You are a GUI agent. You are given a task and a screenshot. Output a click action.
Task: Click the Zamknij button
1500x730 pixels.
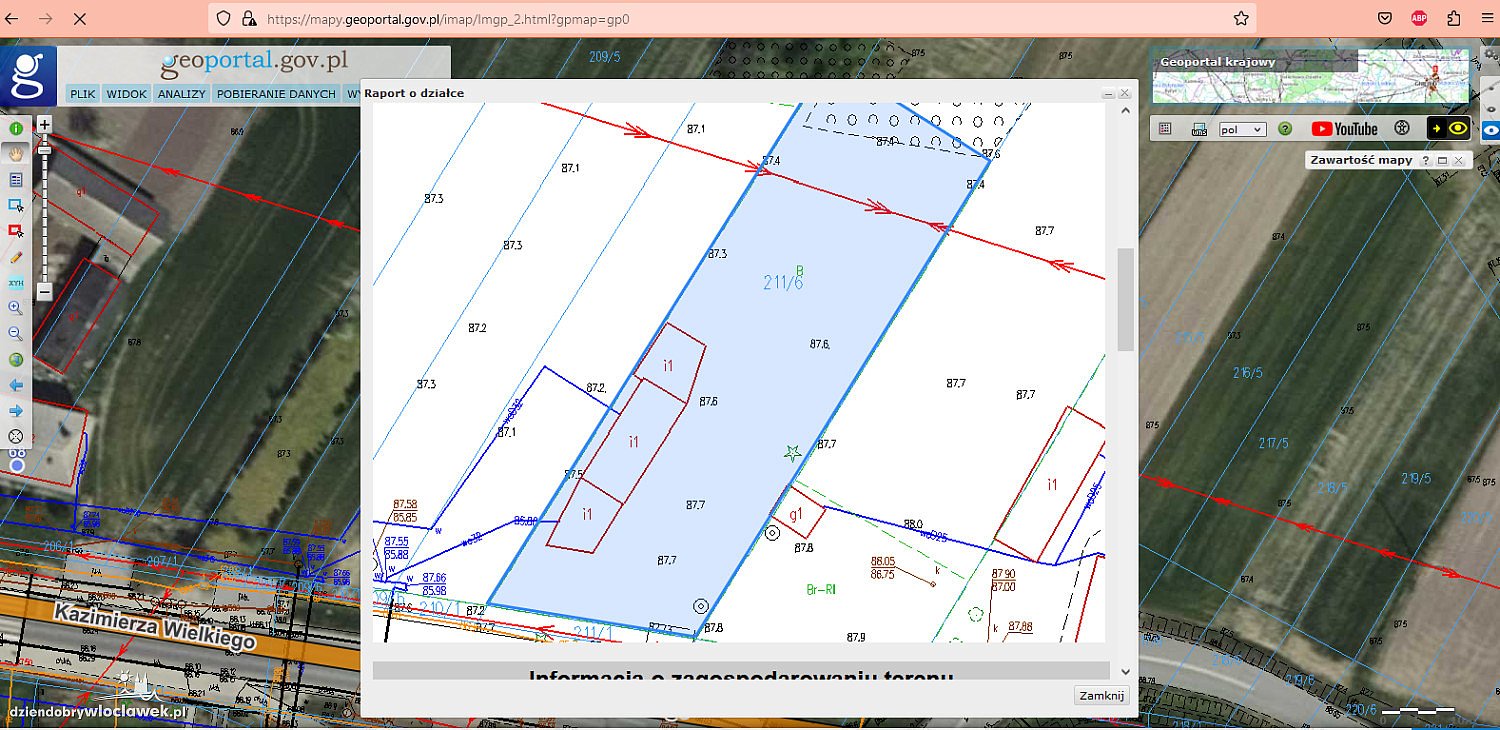click(1101, 696)
